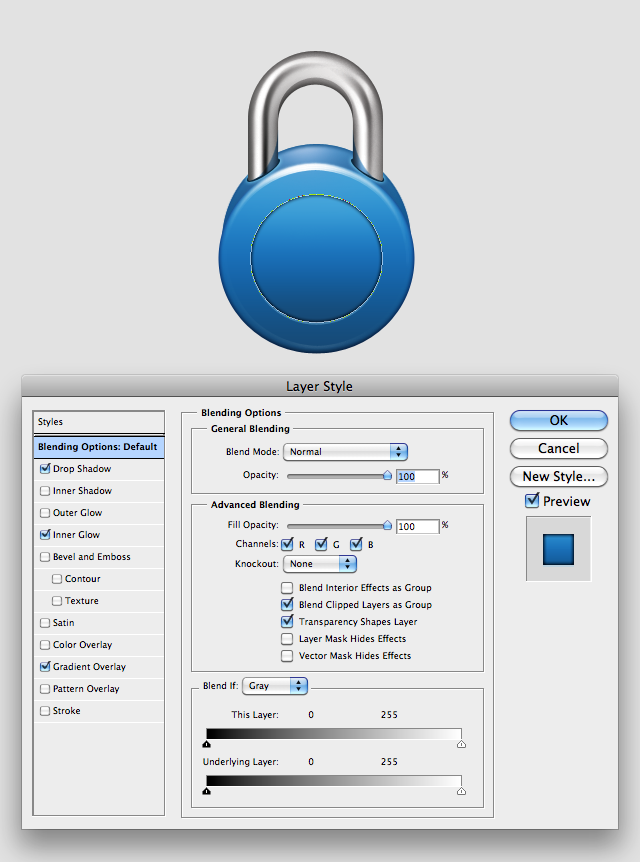Viewport: 640px width, 862px height.
Task: Toggle the B channel checkbox
Action: click(356, 545)
